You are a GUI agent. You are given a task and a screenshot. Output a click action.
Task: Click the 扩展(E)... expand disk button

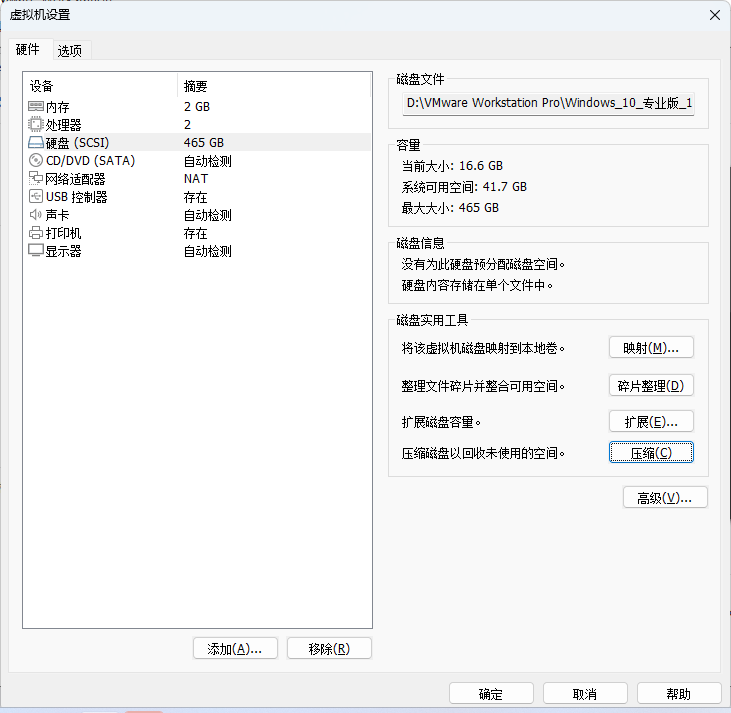(651, 422)
